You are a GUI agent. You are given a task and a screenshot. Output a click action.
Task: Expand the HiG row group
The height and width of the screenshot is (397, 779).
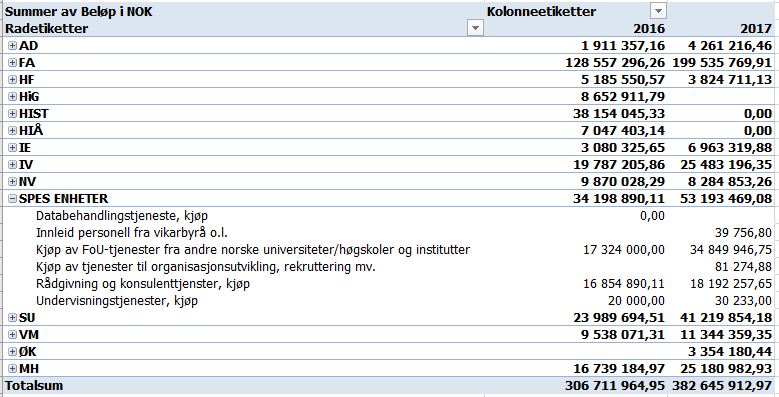pos(13,96)
